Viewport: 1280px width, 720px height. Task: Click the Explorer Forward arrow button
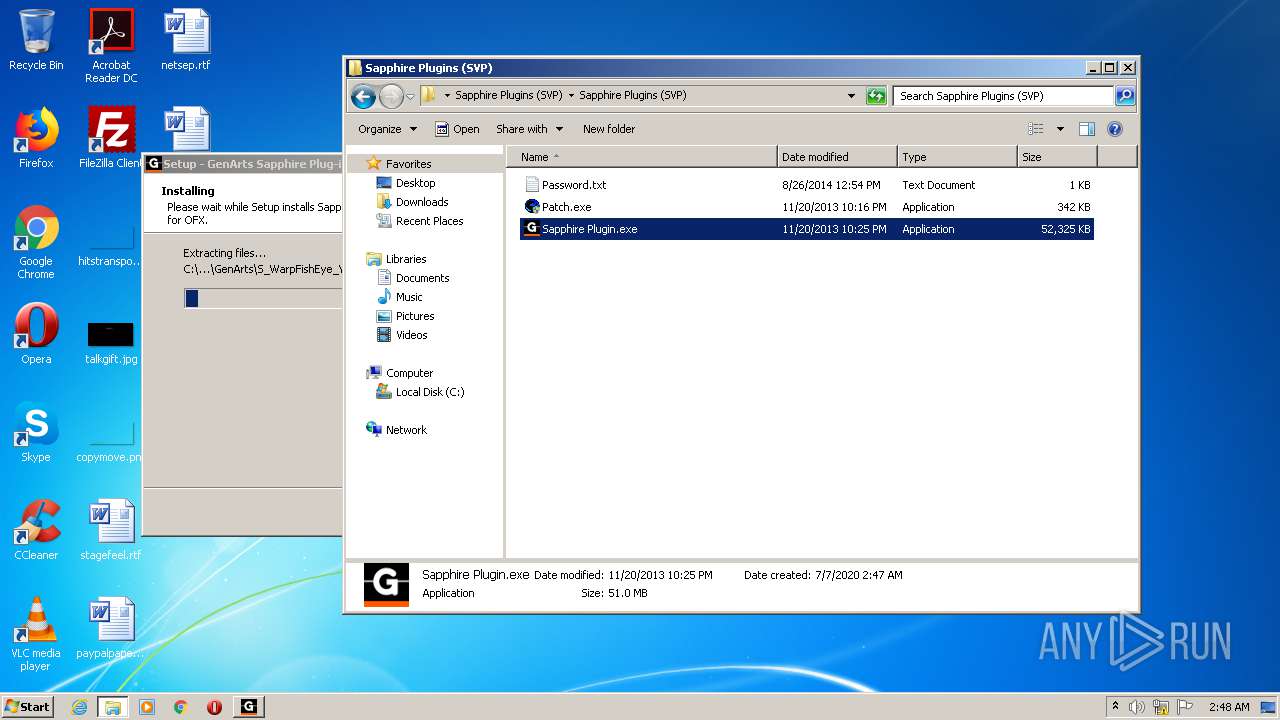pyautogui.click(x=391, y=96)
